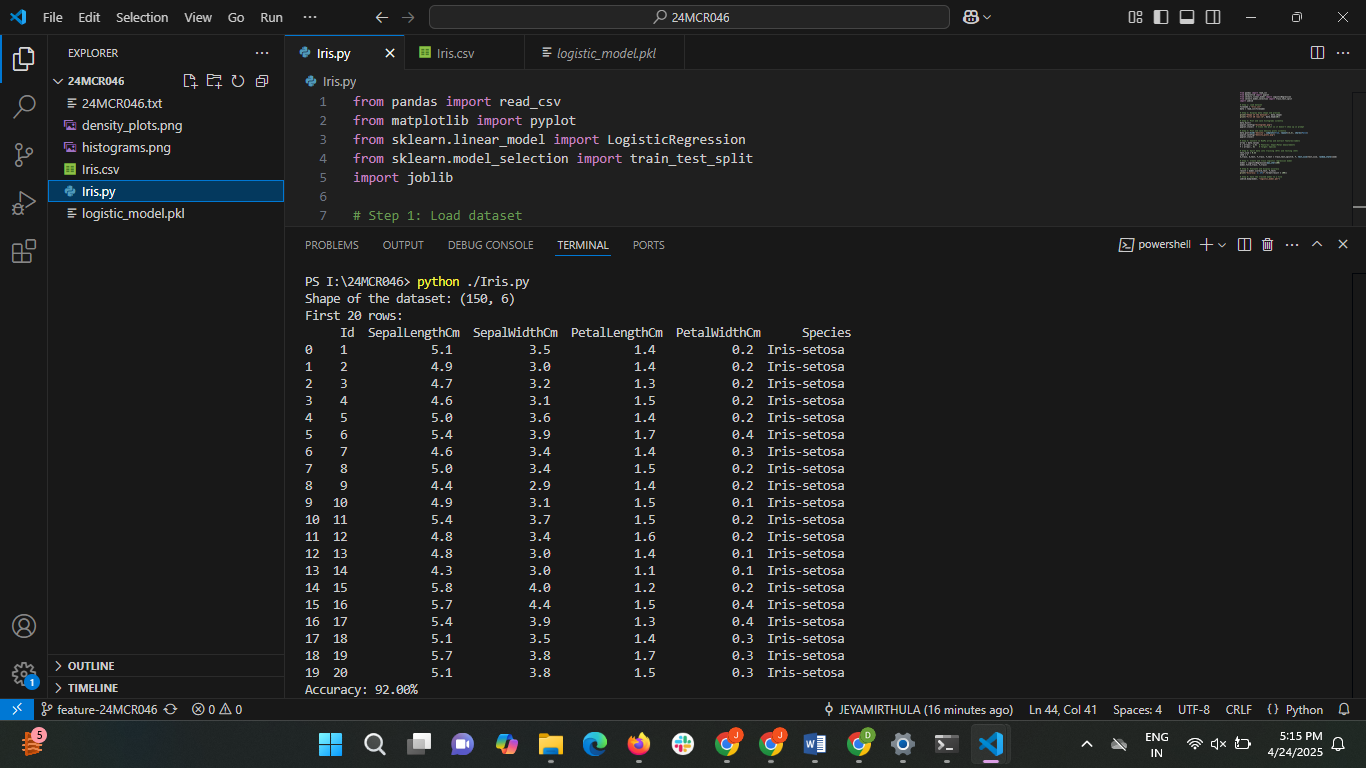This screenshot has height=768, width=1366.
Task: Select Python language mode in status bar
Action: [x=1304, y=709]
